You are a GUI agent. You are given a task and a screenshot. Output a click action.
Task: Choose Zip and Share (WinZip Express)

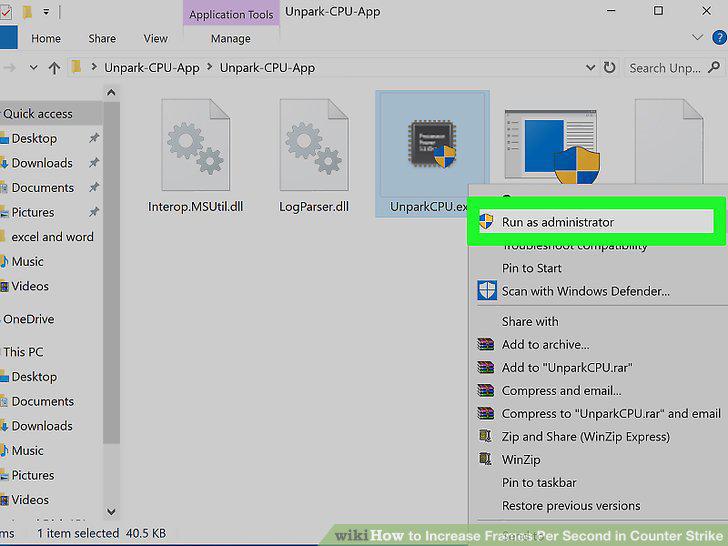(585, 436)
